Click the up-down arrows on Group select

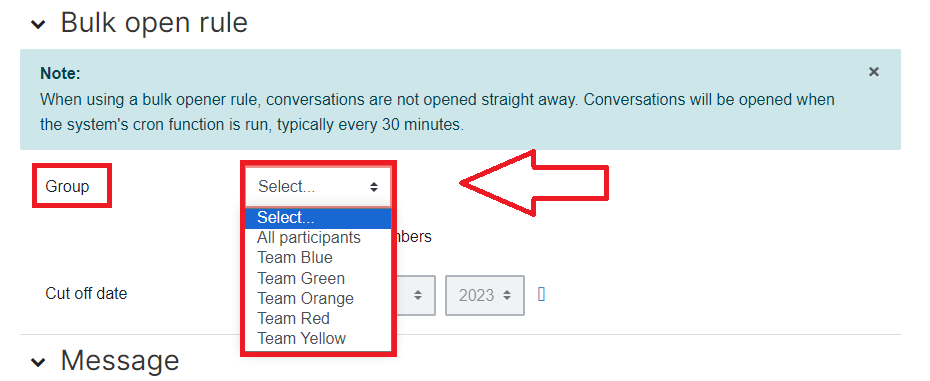[x=374, y=187]
